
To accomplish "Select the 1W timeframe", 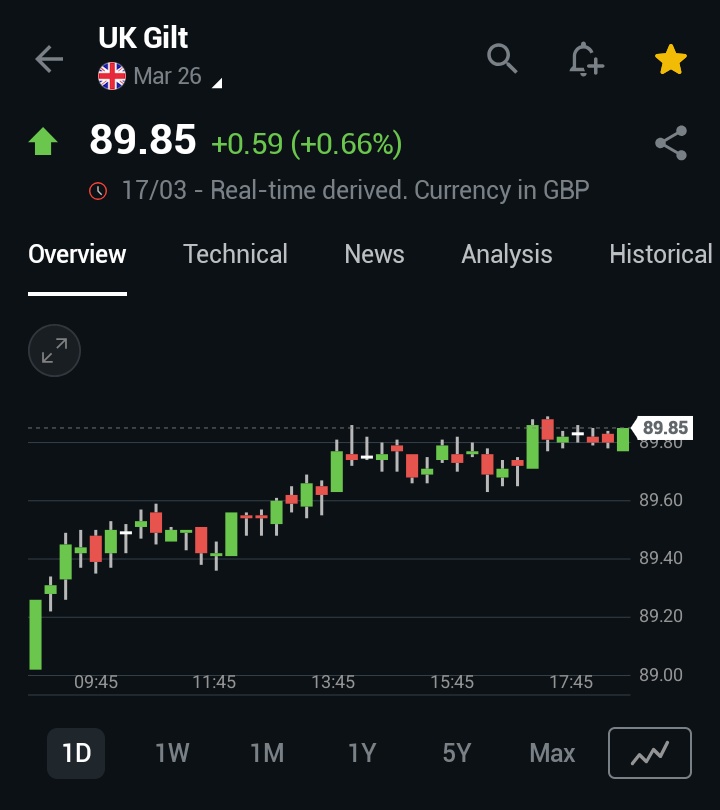I will click(172, 753).
